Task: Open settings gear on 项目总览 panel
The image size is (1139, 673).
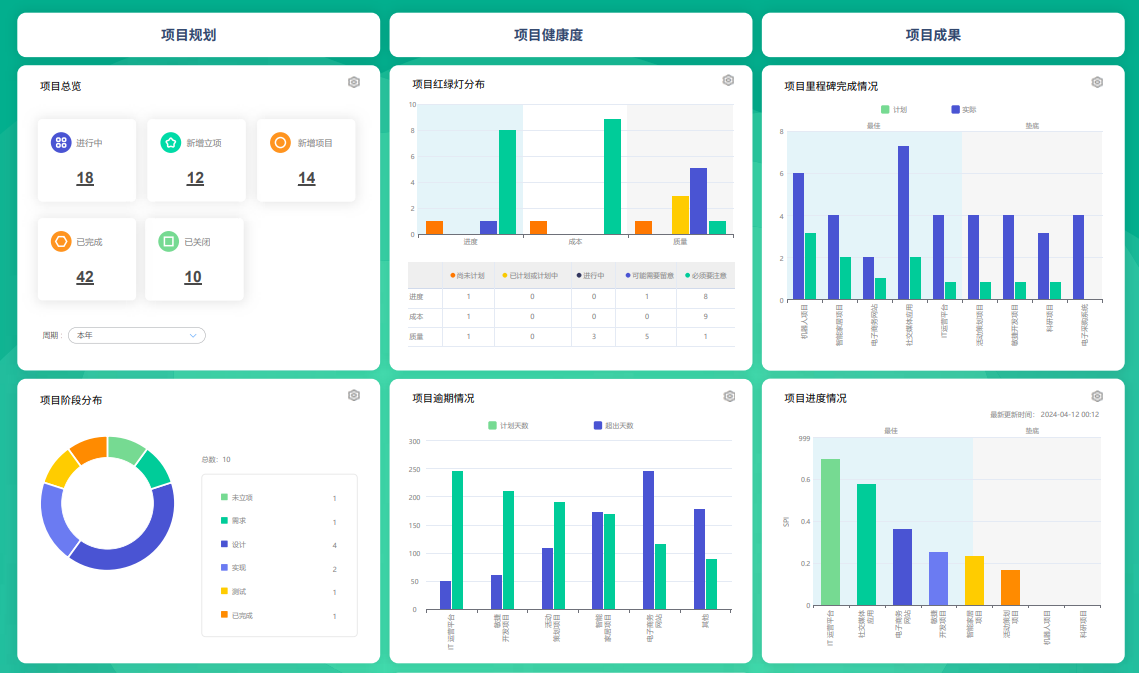Action: [x=353, y=81]
